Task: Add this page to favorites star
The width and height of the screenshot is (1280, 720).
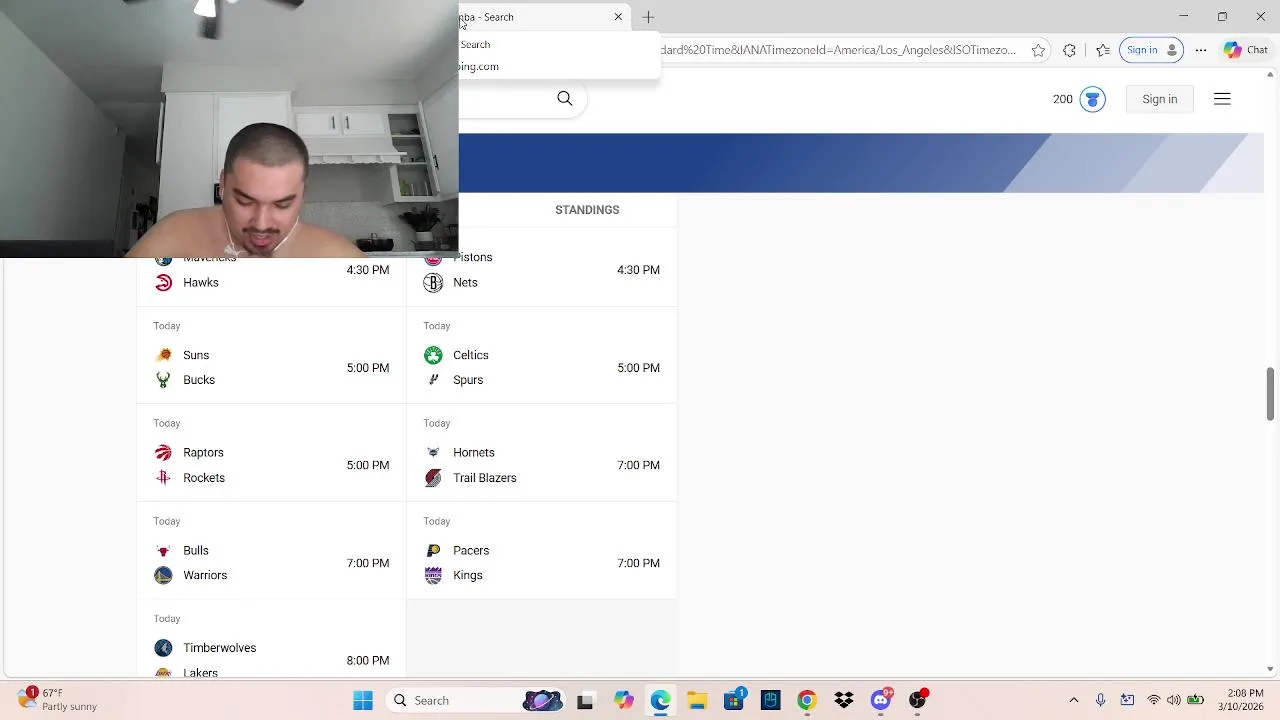Action: [x=1038, y=50]
